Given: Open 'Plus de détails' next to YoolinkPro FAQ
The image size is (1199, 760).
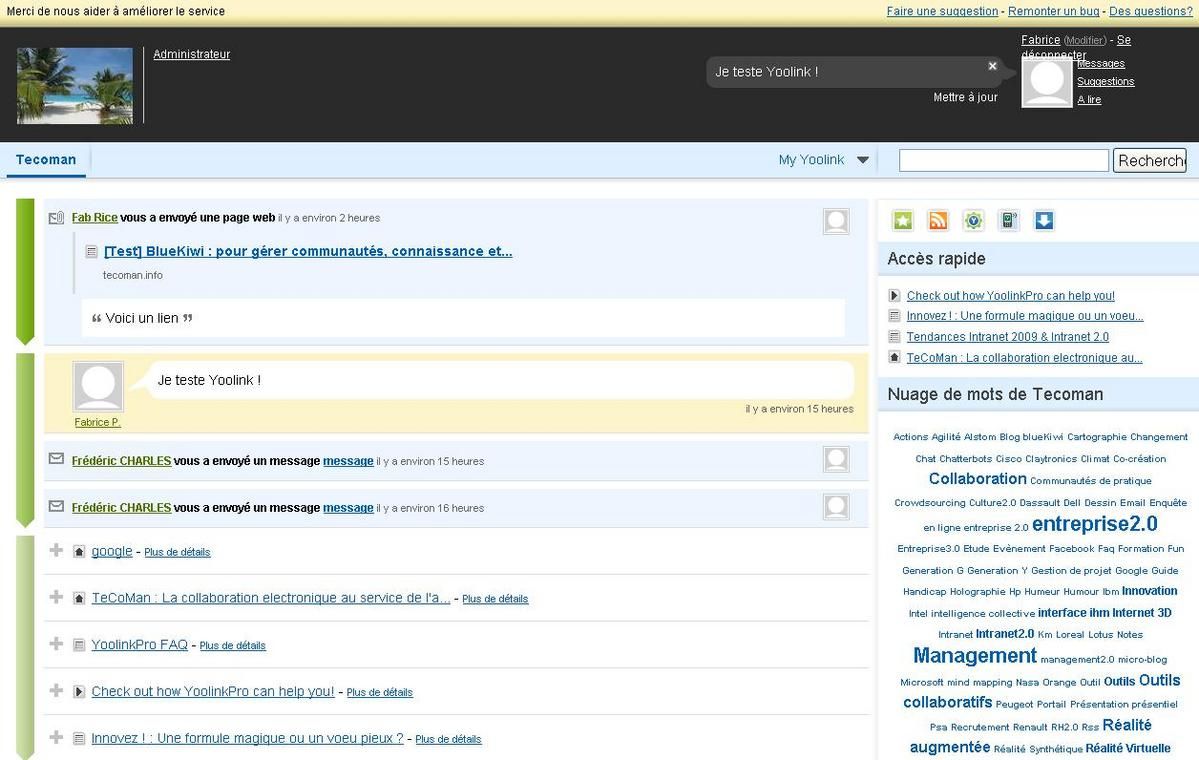Looking at the screenshot, I should (232, 645).
